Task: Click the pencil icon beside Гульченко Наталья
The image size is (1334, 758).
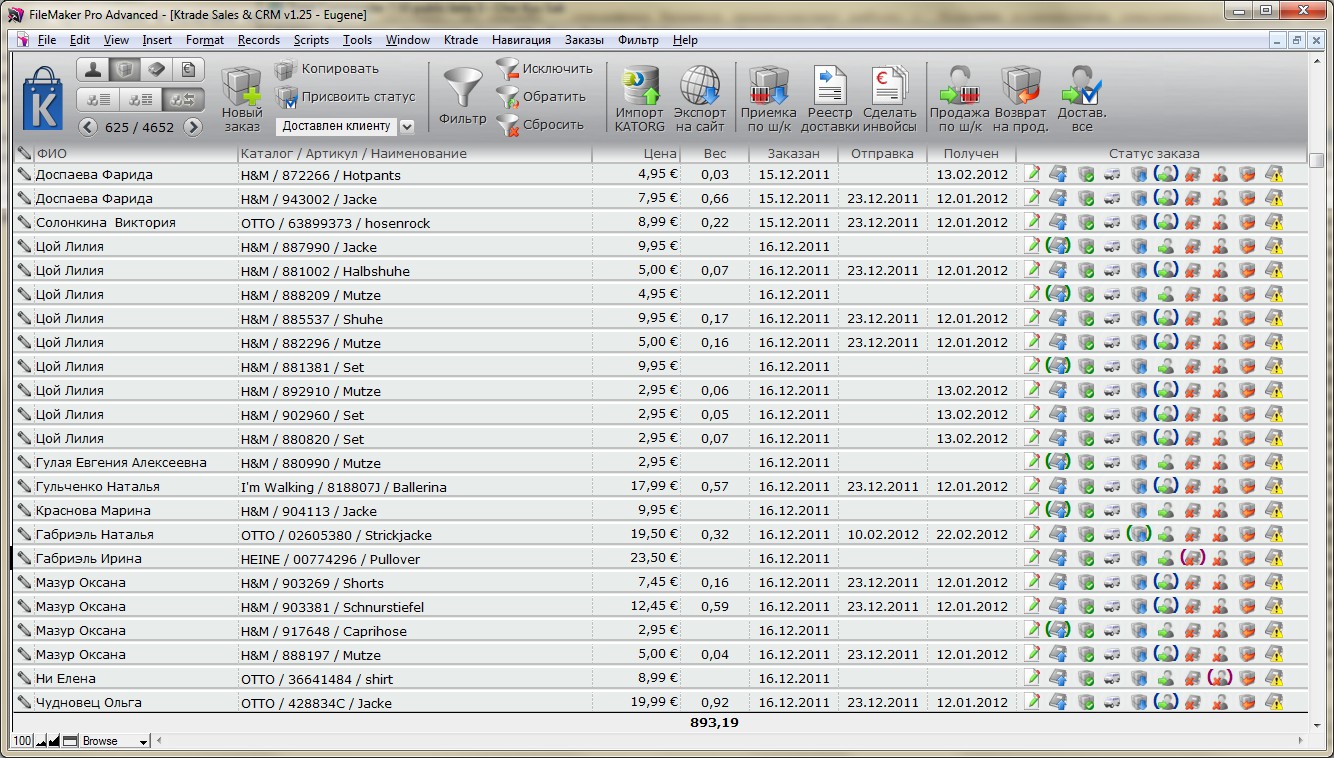Action: [24, 486]
